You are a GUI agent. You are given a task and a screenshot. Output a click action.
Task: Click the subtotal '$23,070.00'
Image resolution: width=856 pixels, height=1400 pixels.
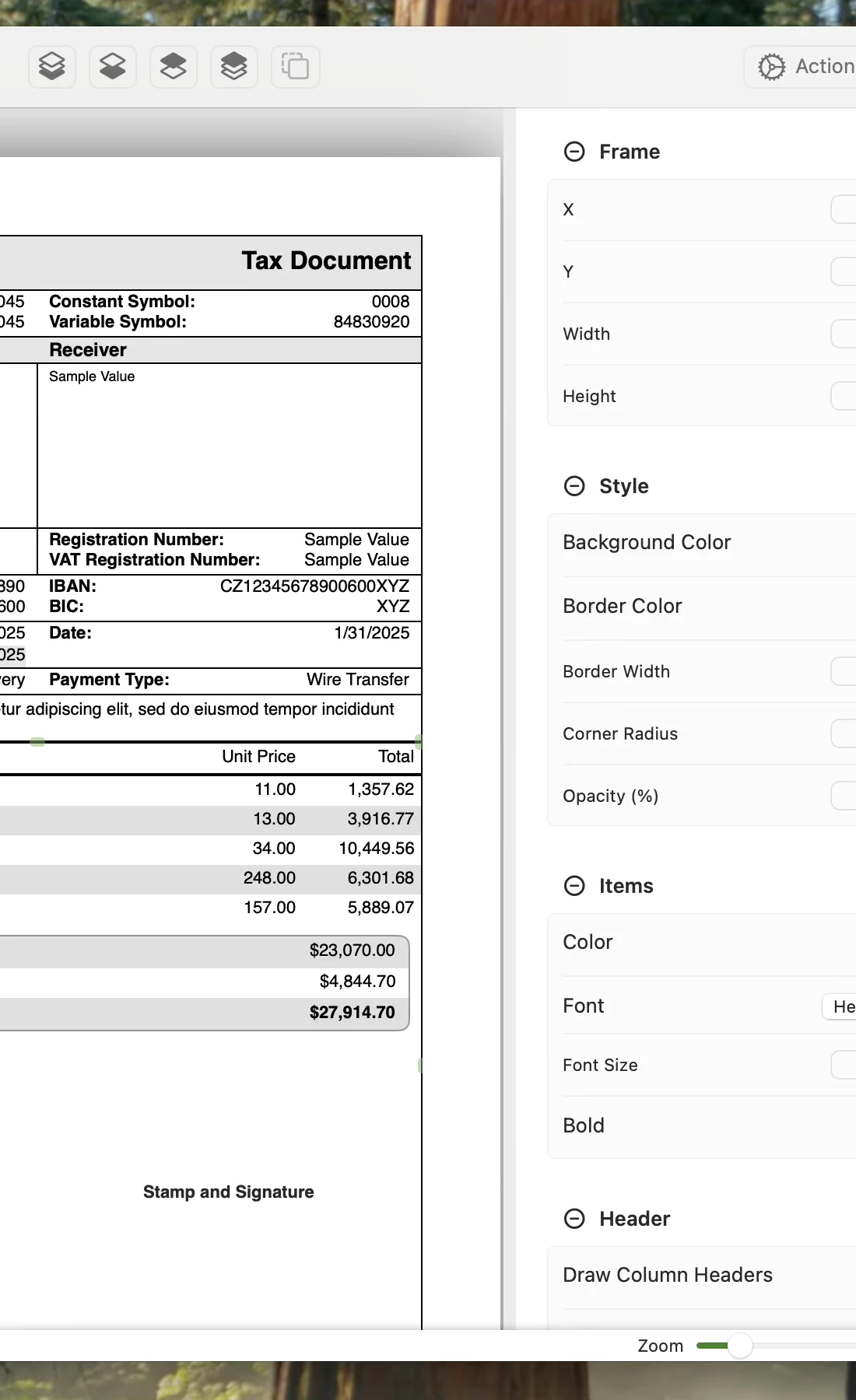point(352,950)
